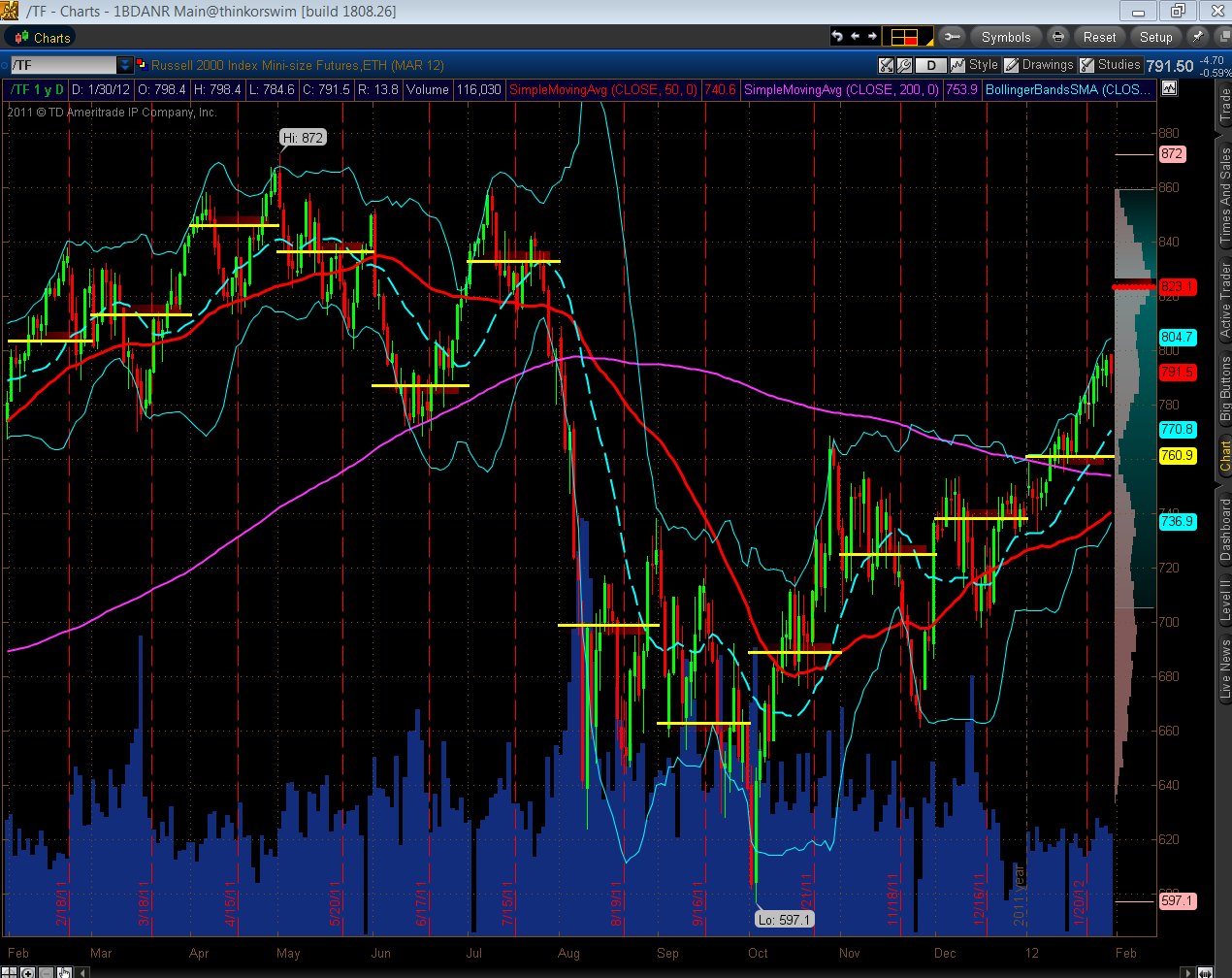
Task: Click the 804.7 cyan price label
Action: (x=1177, y=337)
